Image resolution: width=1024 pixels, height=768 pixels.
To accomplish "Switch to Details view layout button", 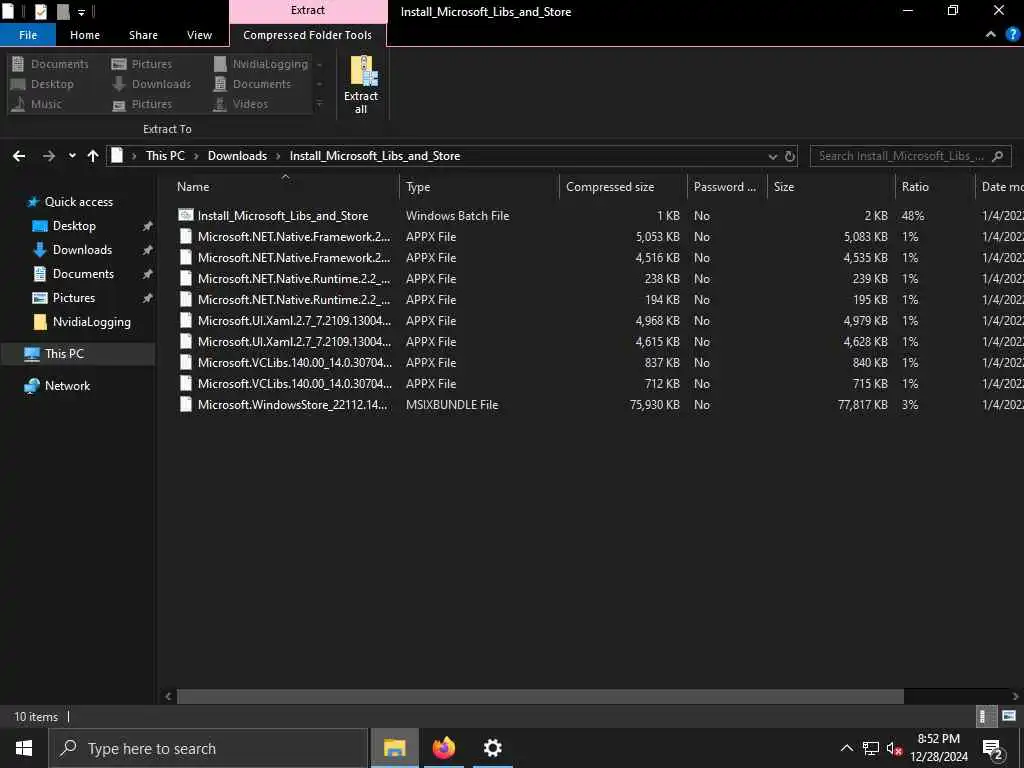I will coord(985,716).
